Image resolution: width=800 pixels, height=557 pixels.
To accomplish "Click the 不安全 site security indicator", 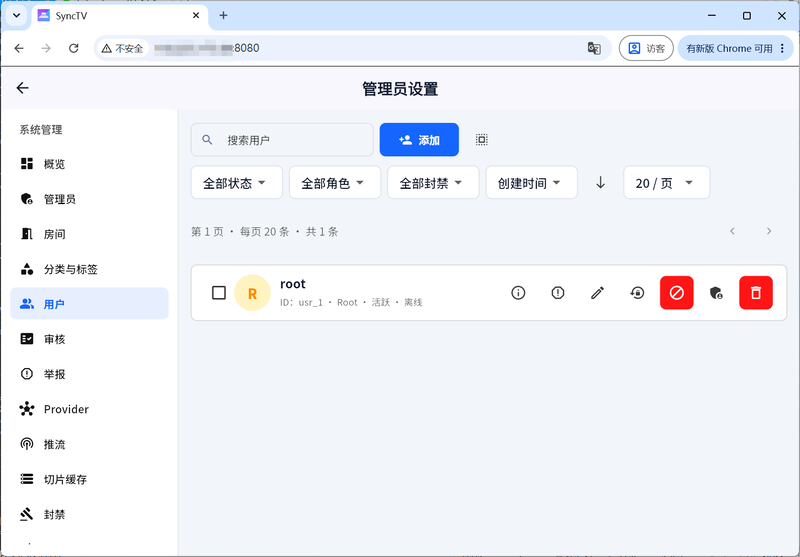I will pyautogui.click(x=122, y=48).
